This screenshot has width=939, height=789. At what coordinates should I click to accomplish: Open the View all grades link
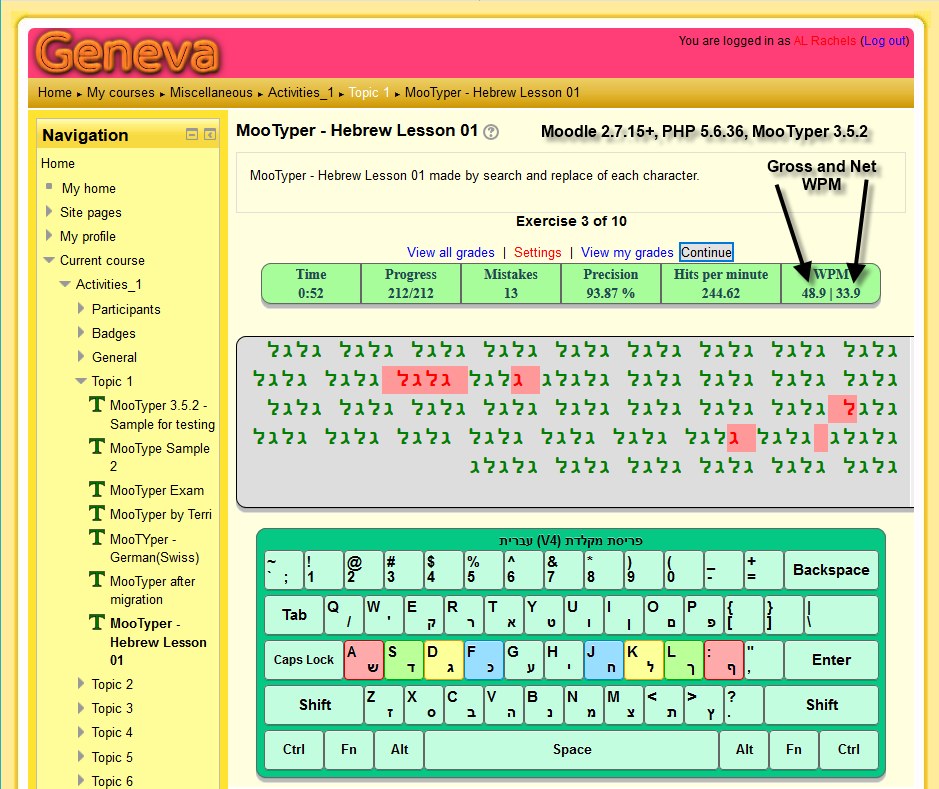[451, 252]
